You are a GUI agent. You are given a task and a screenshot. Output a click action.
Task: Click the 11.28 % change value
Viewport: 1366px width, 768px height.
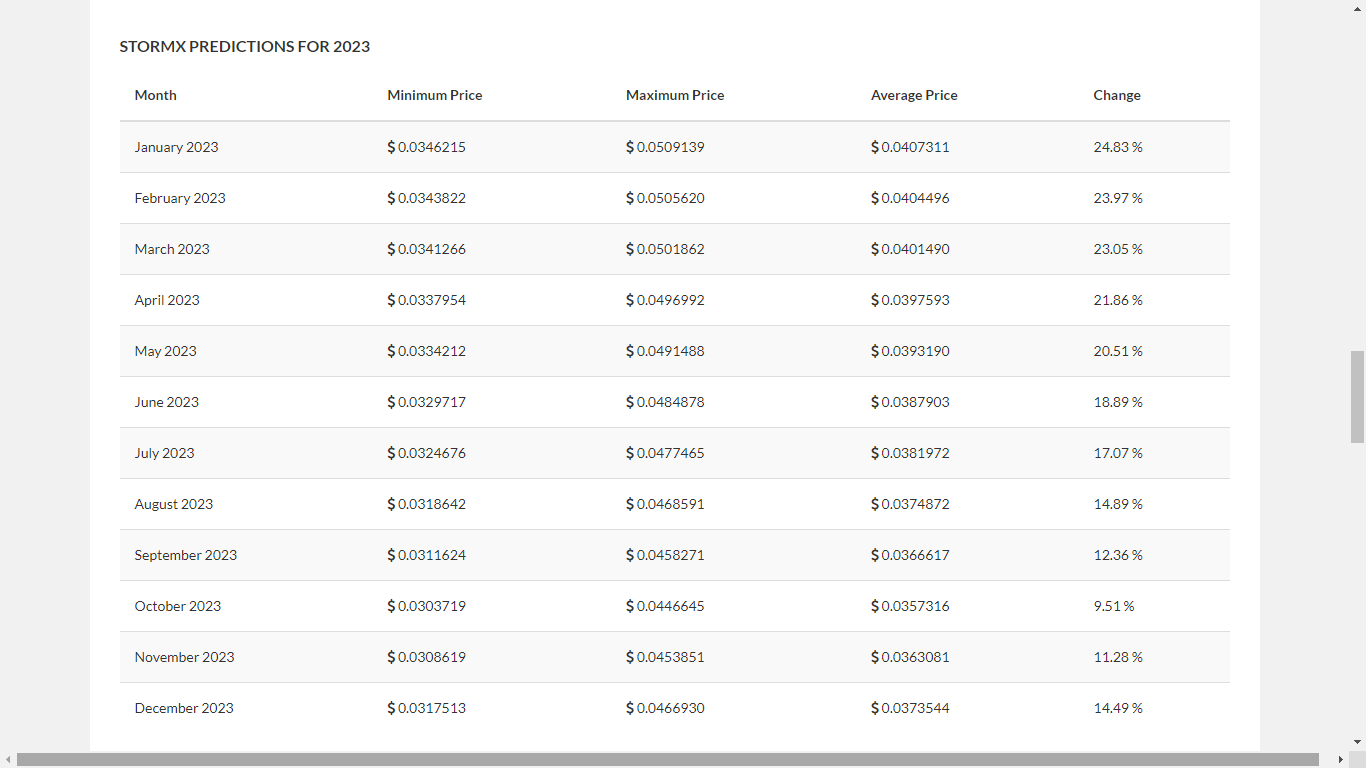click(1118, 657)
